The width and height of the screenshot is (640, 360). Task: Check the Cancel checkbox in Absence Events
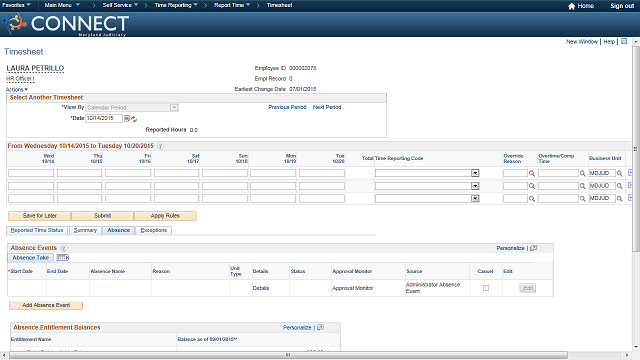coord(486,288)
